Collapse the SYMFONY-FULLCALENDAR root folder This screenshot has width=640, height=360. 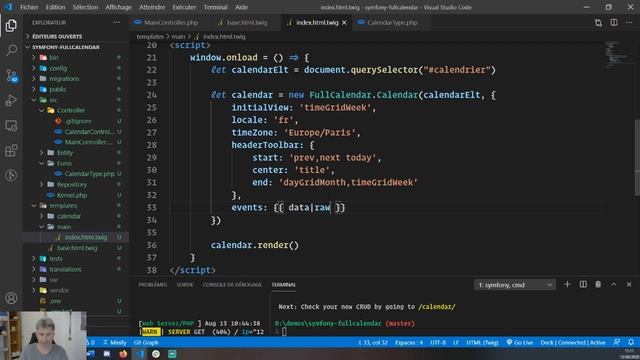click(x=77, y=47)
